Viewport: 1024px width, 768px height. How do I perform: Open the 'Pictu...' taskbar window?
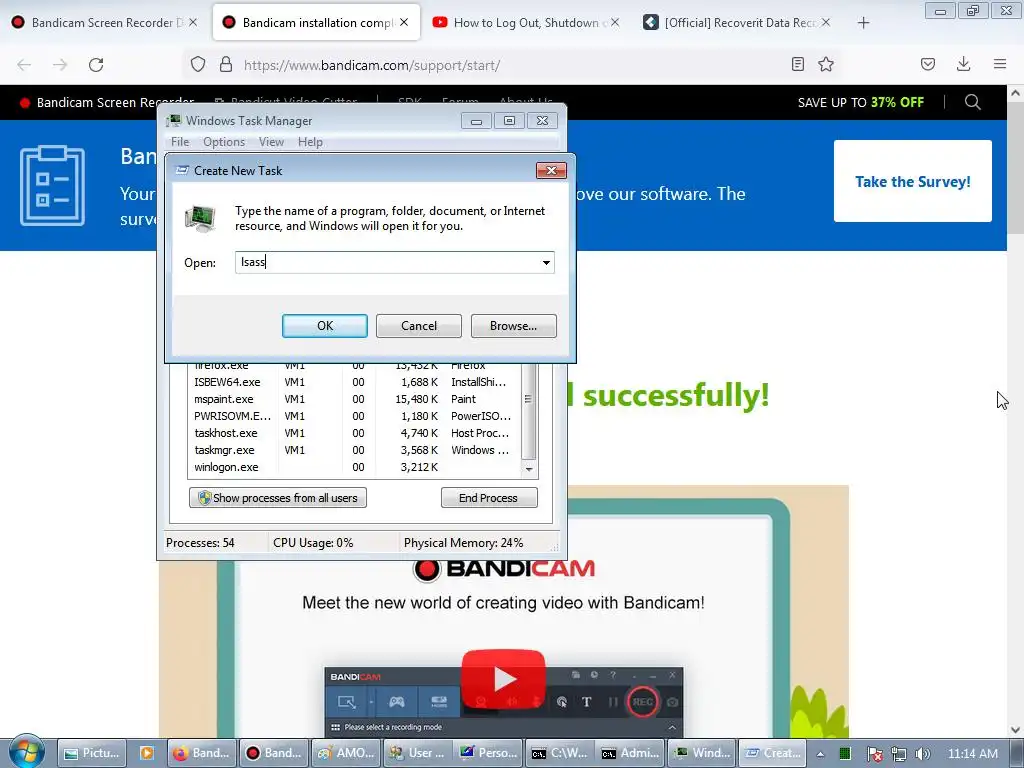91,753
